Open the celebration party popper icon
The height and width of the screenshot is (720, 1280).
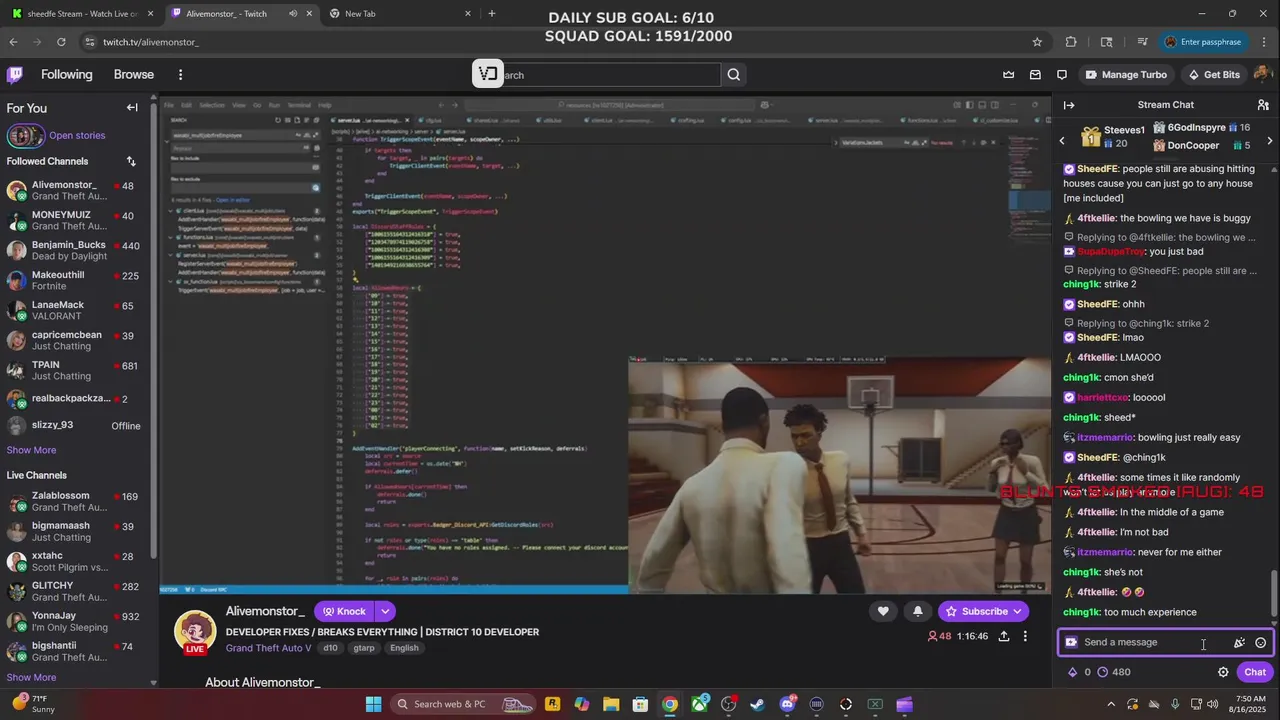1239,643
